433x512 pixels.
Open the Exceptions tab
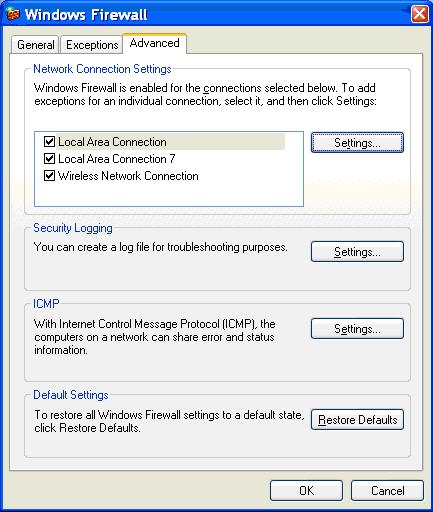click(92, 45)
